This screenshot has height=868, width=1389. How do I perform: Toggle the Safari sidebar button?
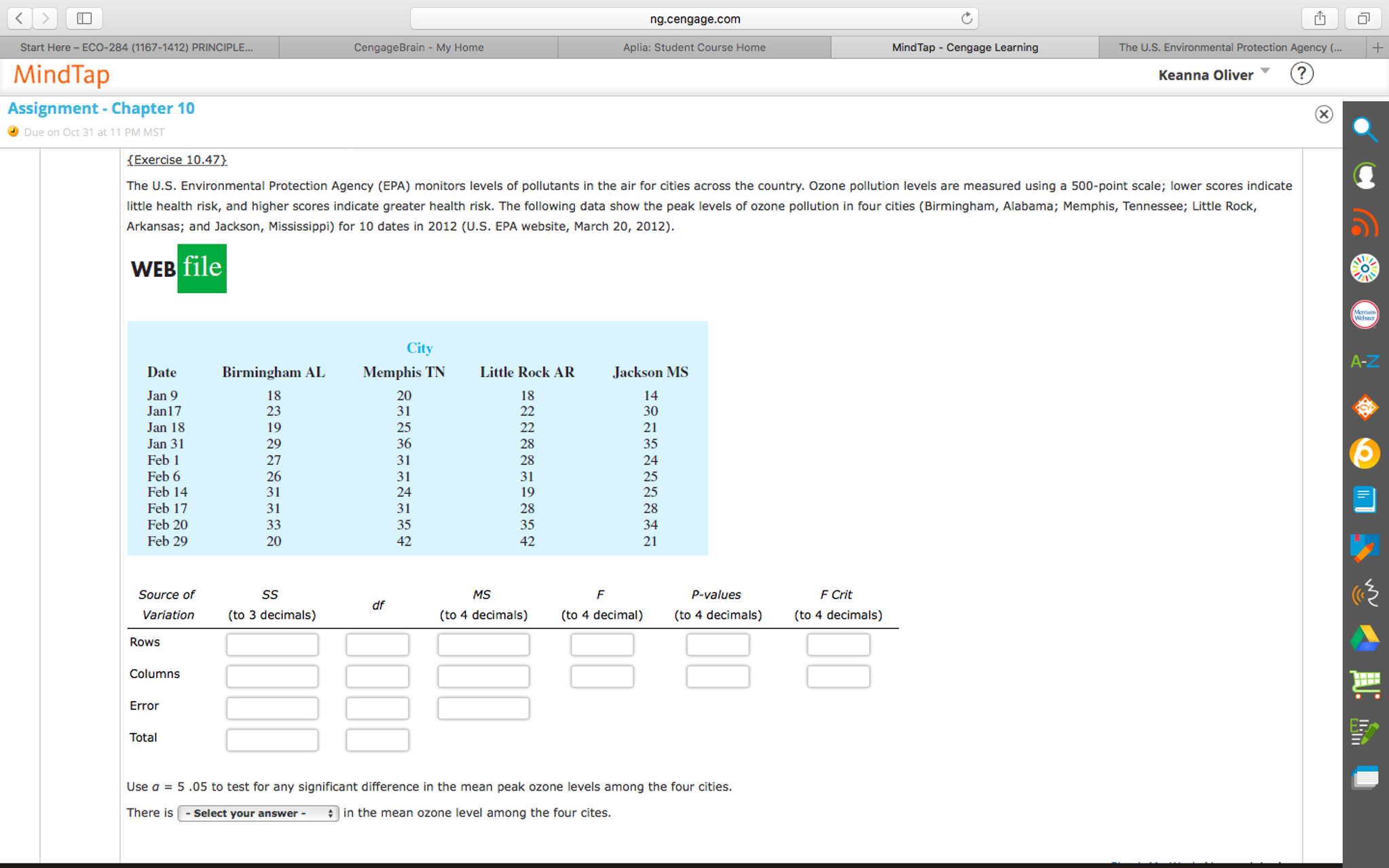(x=84, y=18)
